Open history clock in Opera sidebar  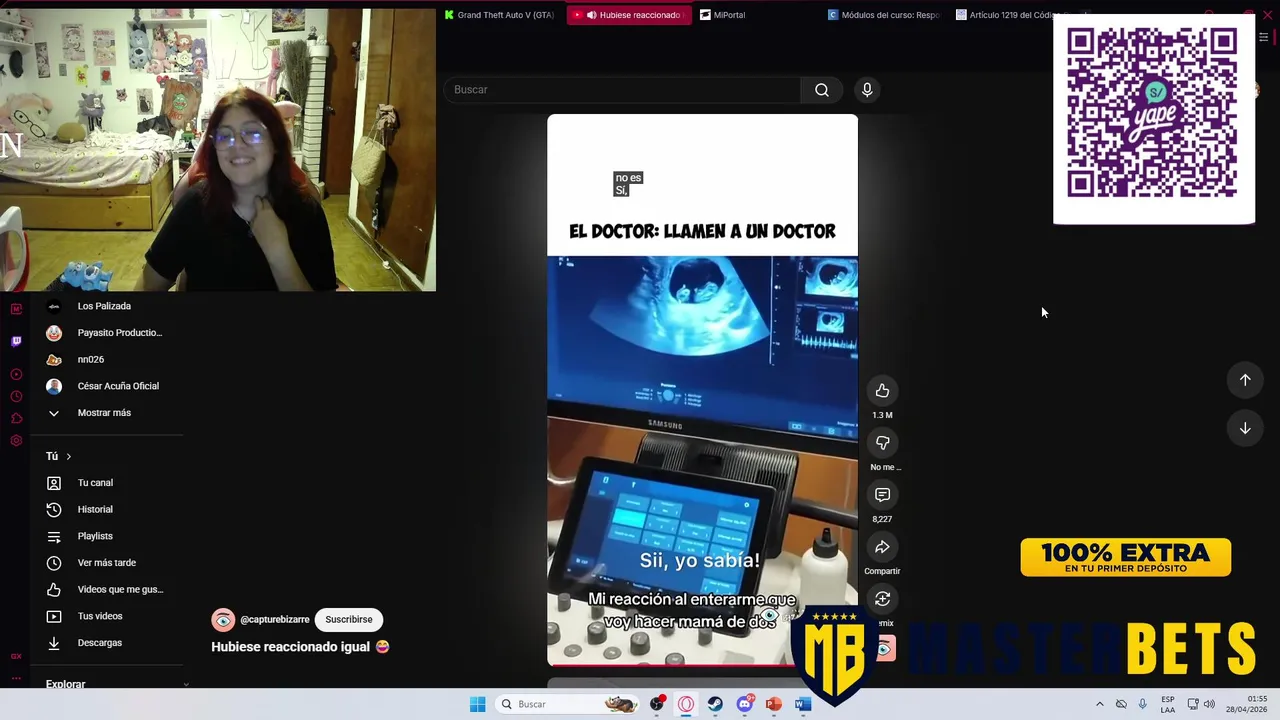(16, 397)
